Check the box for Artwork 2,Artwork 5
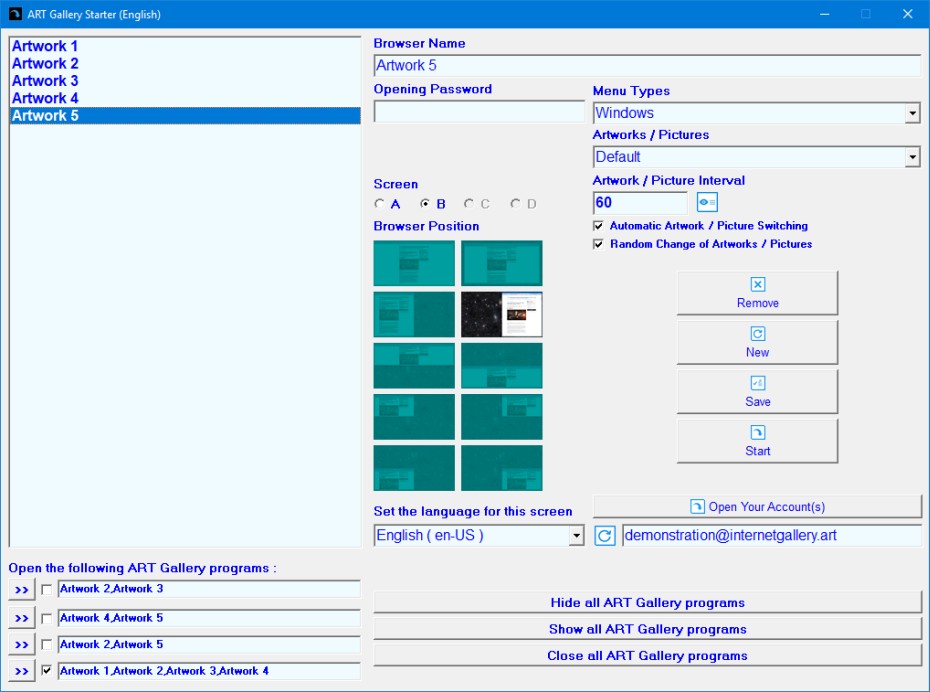 click(x=47, y=645)
